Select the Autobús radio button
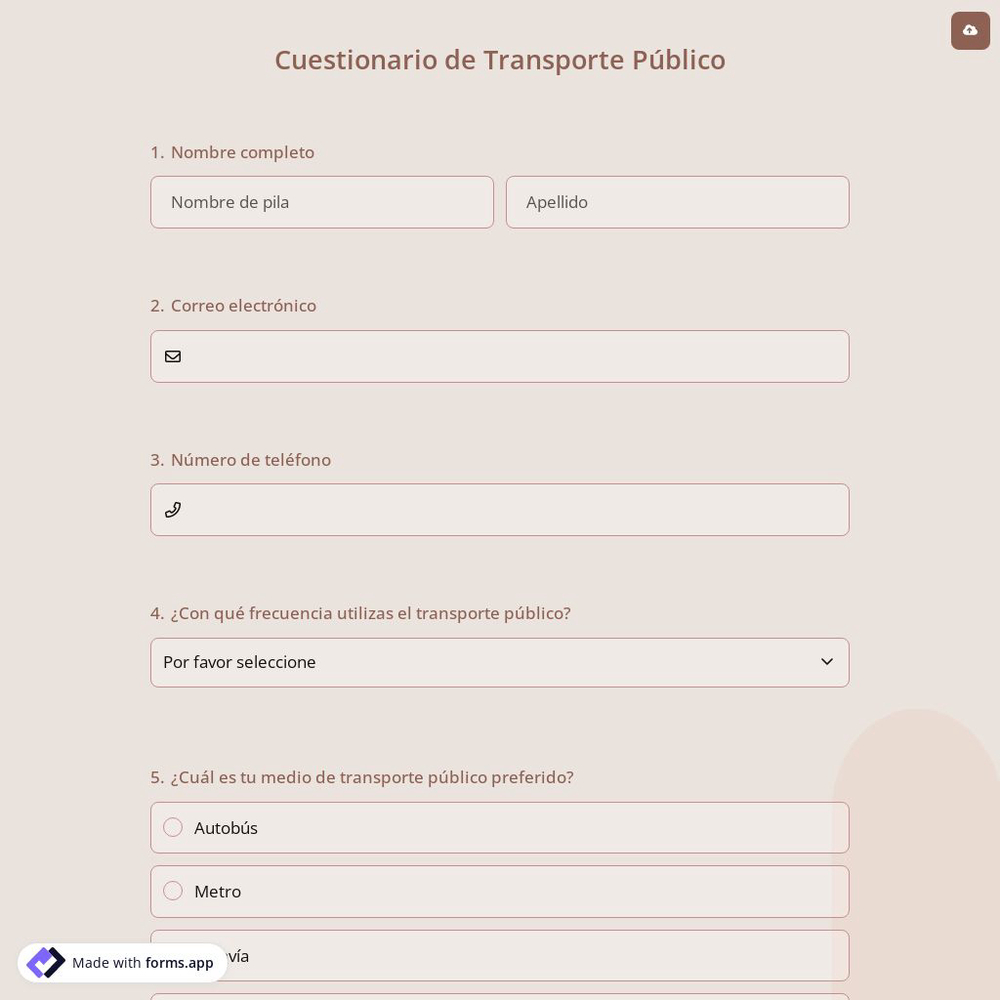 pos(173,827)
